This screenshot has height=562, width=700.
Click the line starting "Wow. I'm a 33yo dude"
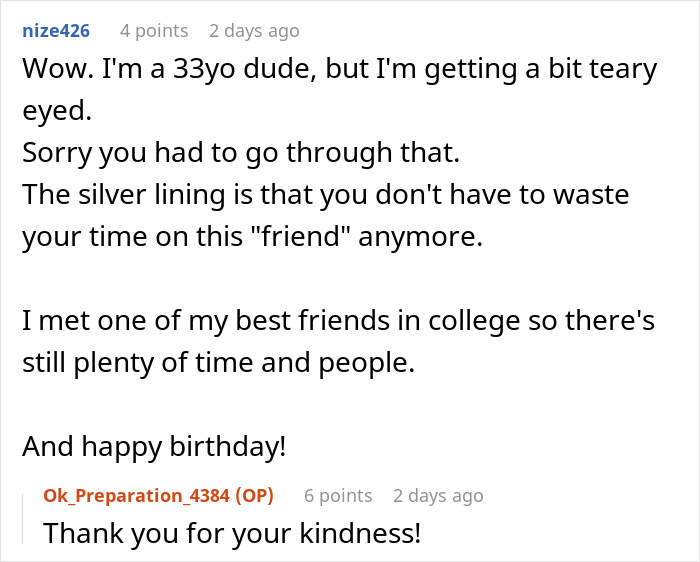coord(340,70)
